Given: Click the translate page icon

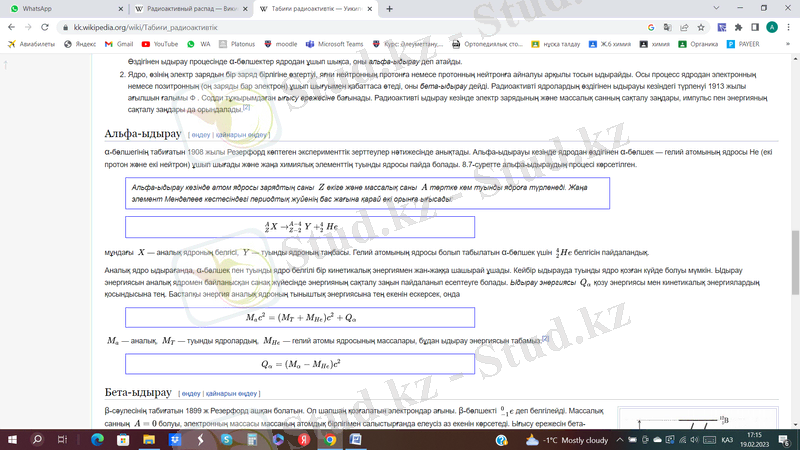Looking at the screenshot, I should (667, 28).
